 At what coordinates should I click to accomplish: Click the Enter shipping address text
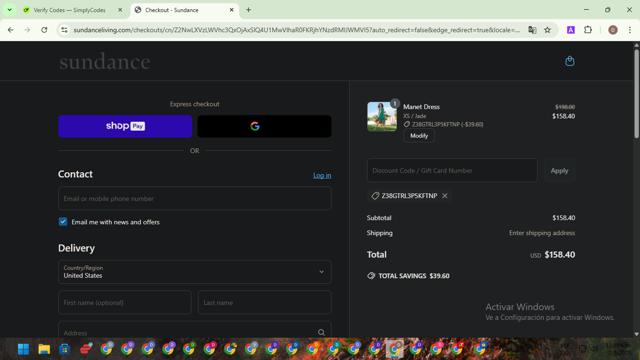point(542,233)
